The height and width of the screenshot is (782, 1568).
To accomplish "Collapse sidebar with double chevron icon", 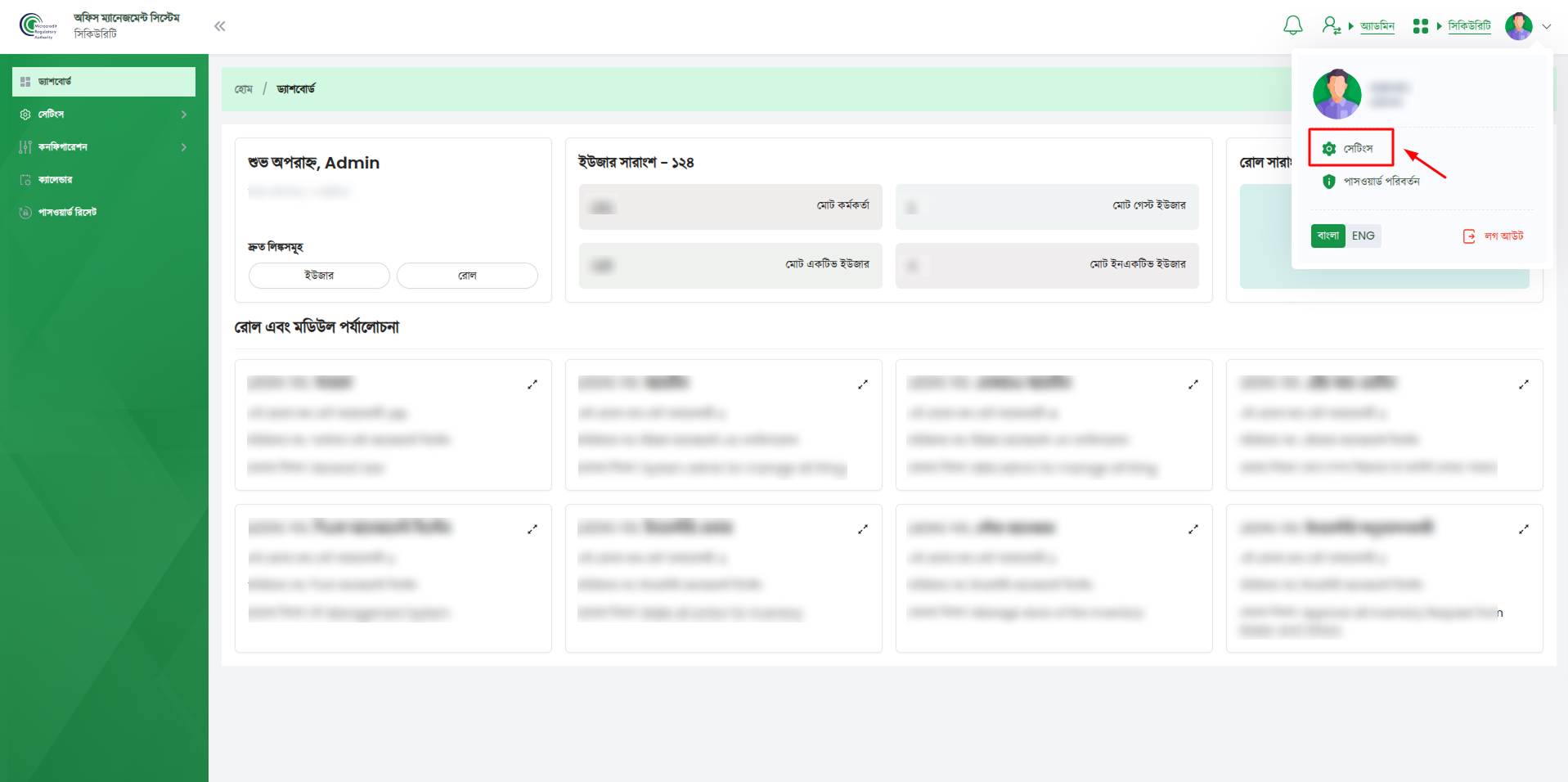I will click(219, 26).
